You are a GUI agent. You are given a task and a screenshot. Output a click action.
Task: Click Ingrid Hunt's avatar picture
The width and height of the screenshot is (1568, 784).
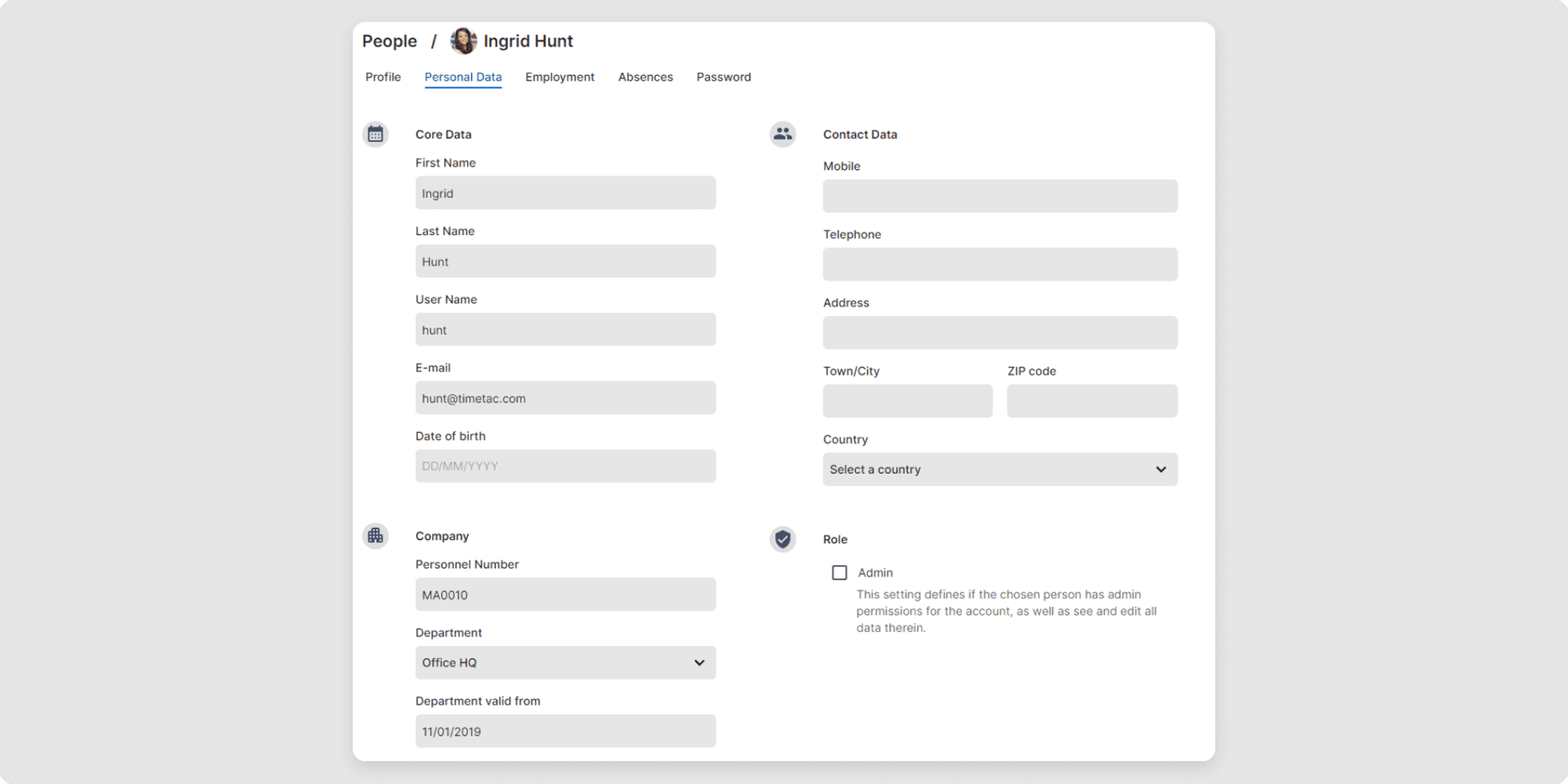(463, 41)
